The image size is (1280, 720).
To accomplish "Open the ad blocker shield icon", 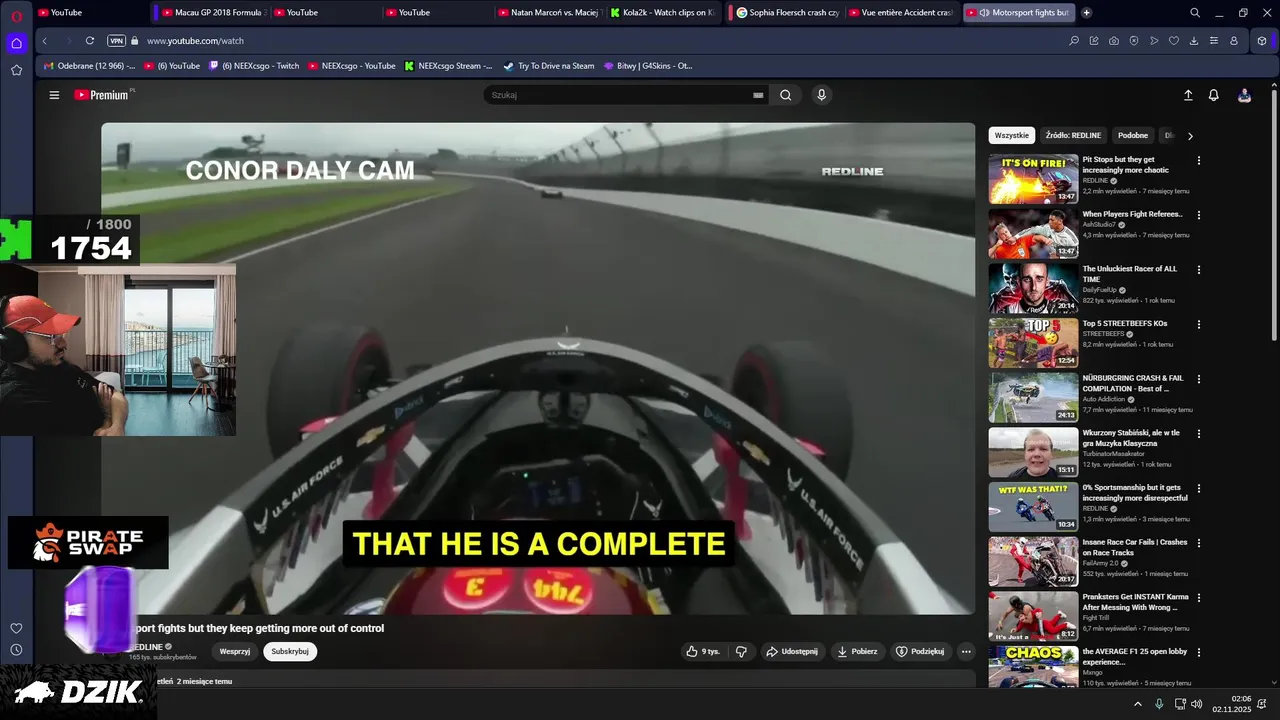I will (x=1134, y=41).
